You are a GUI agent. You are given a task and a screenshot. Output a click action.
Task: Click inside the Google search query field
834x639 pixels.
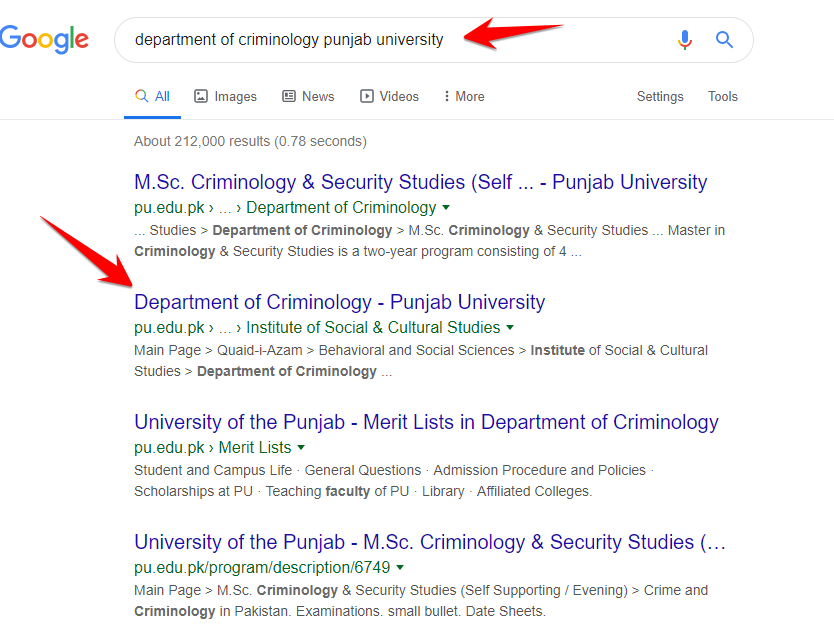[400, 40]
